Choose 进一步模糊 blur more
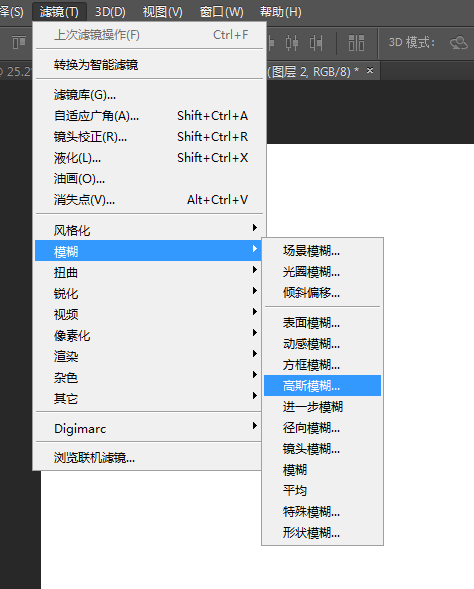Image resolution: width=474 pixels, height=589 pixels. (322, 406)
